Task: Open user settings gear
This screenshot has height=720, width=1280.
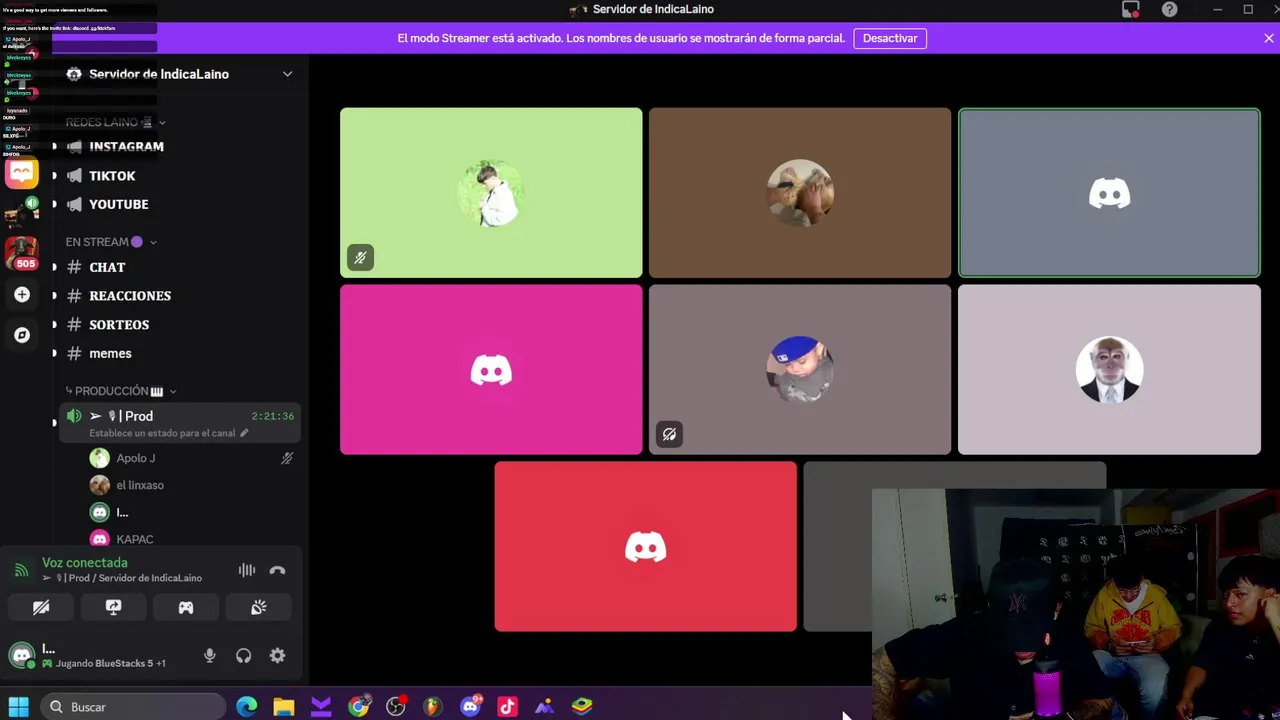Action: pos(277,656)
